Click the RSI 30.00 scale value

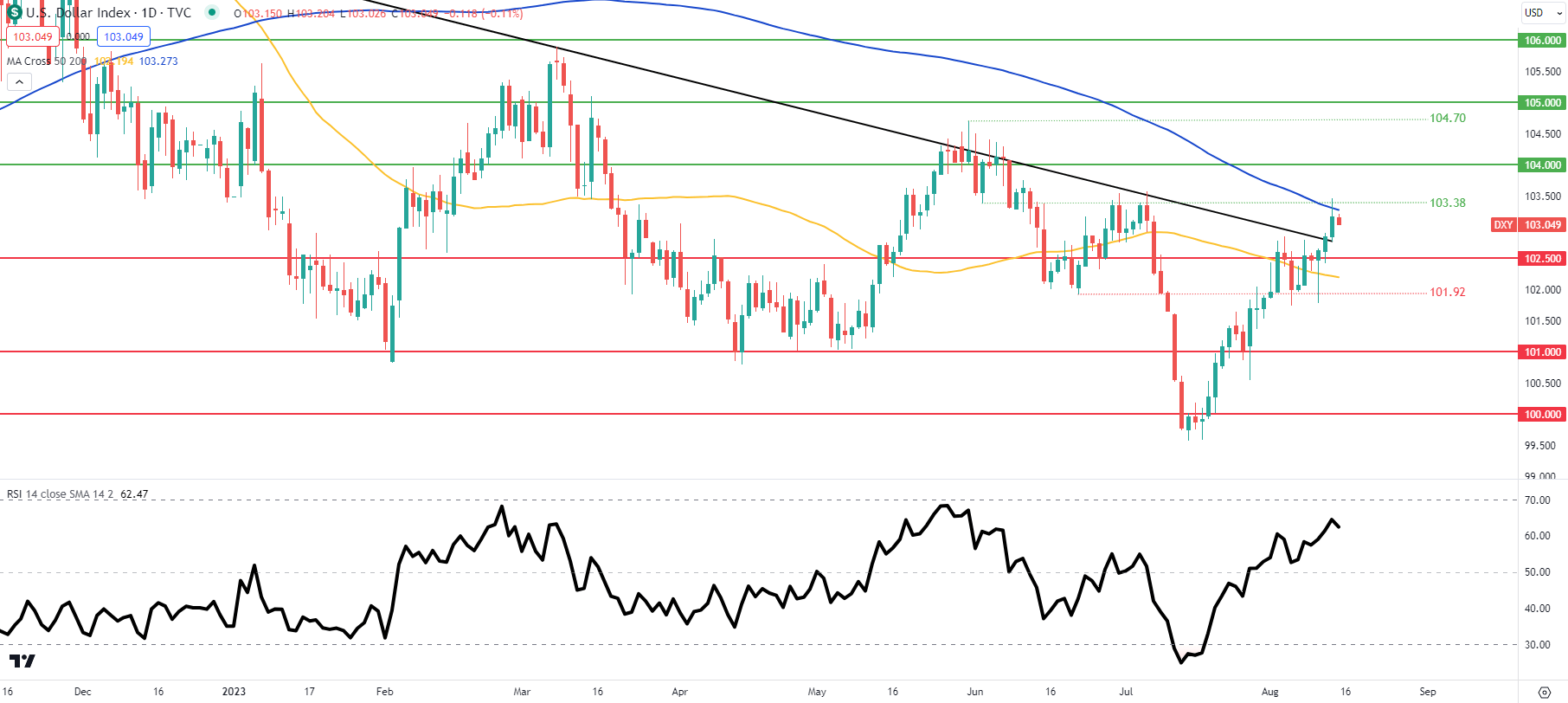(1538, 645)
